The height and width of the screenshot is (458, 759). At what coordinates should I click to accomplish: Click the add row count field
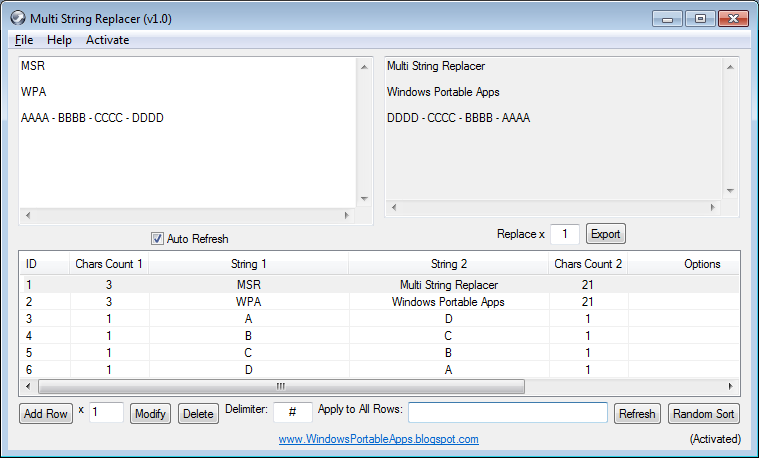point(106,413)
